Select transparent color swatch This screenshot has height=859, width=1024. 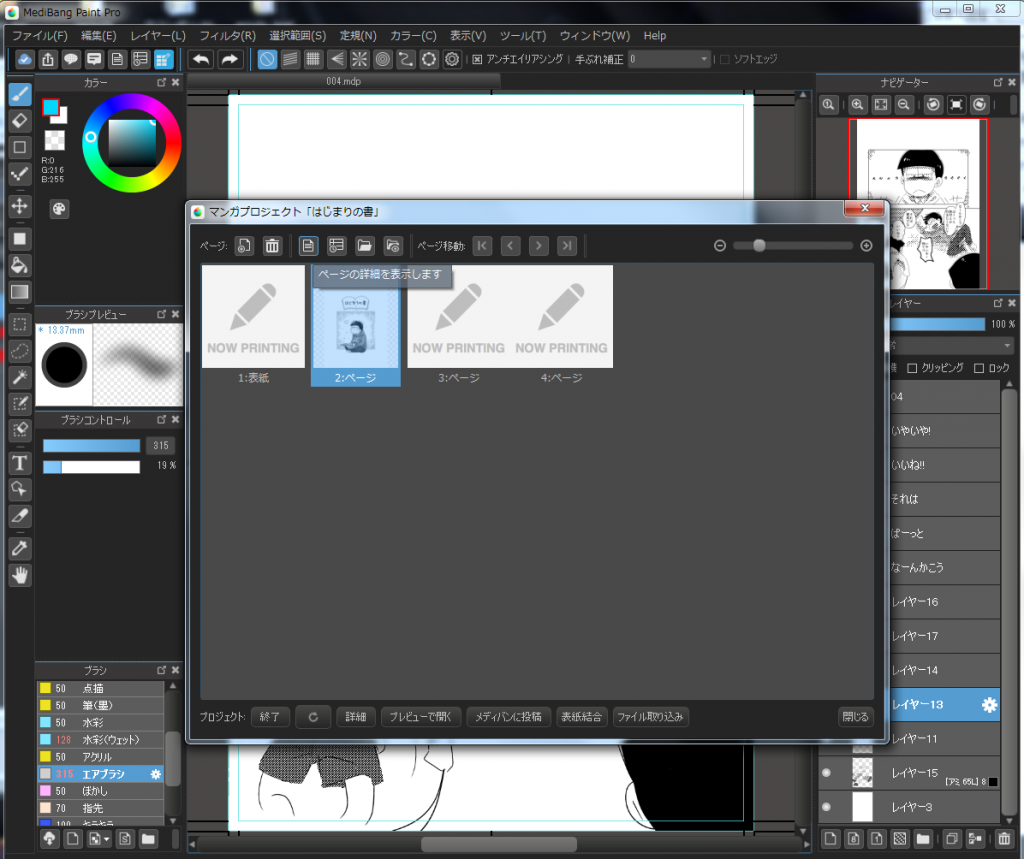54,140
